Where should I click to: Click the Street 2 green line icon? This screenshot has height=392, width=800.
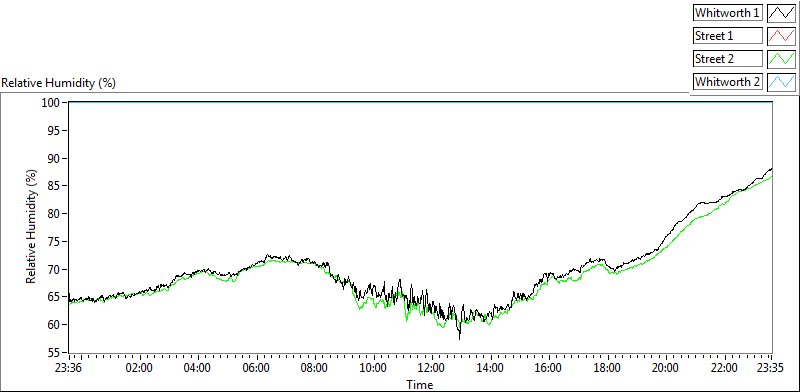click(x=781, y=59)
